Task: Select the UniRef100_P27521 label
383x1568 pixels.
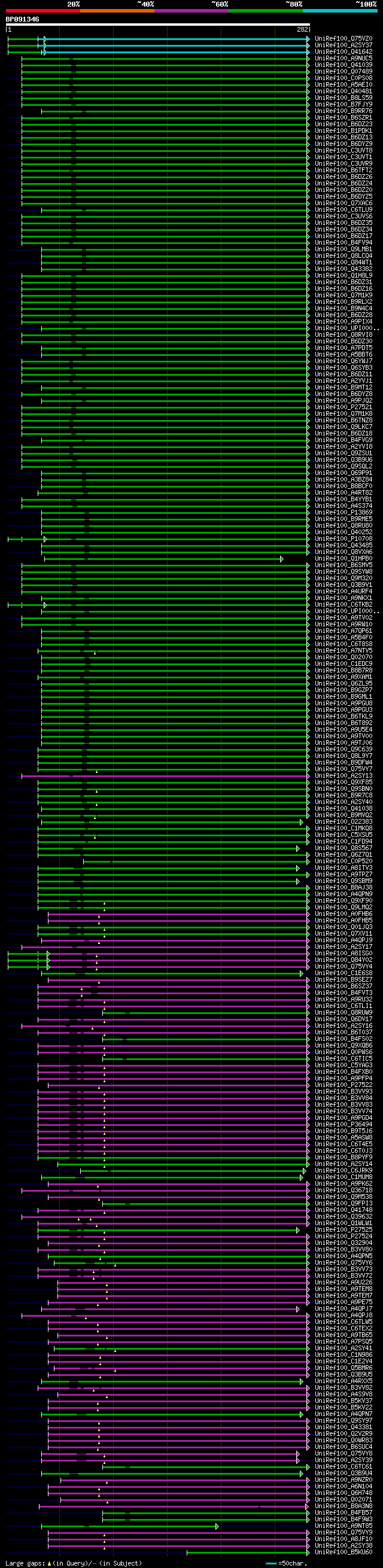Action: [344, 407]
